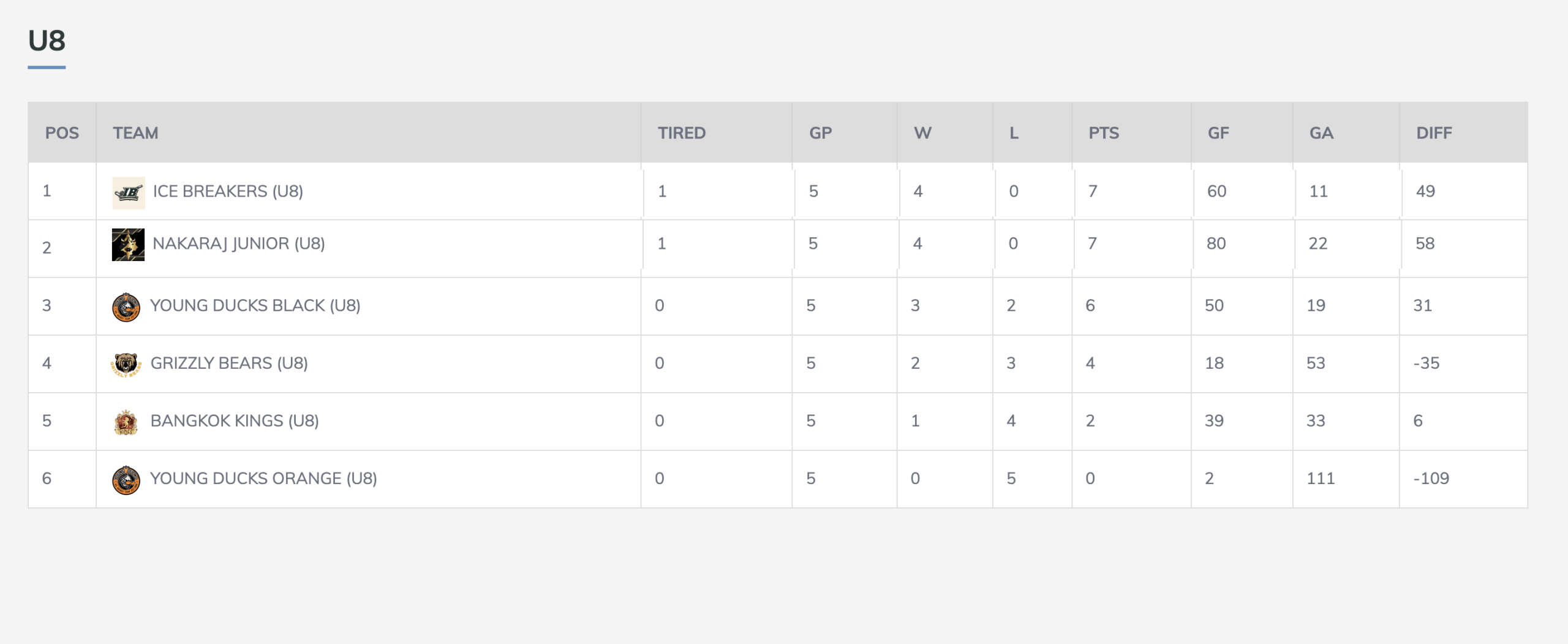Viewport: 1568px width, 644px height.
Task: Open YOUNG DUCKS BLACK (U8) team page
Action: tap(255, 306)
